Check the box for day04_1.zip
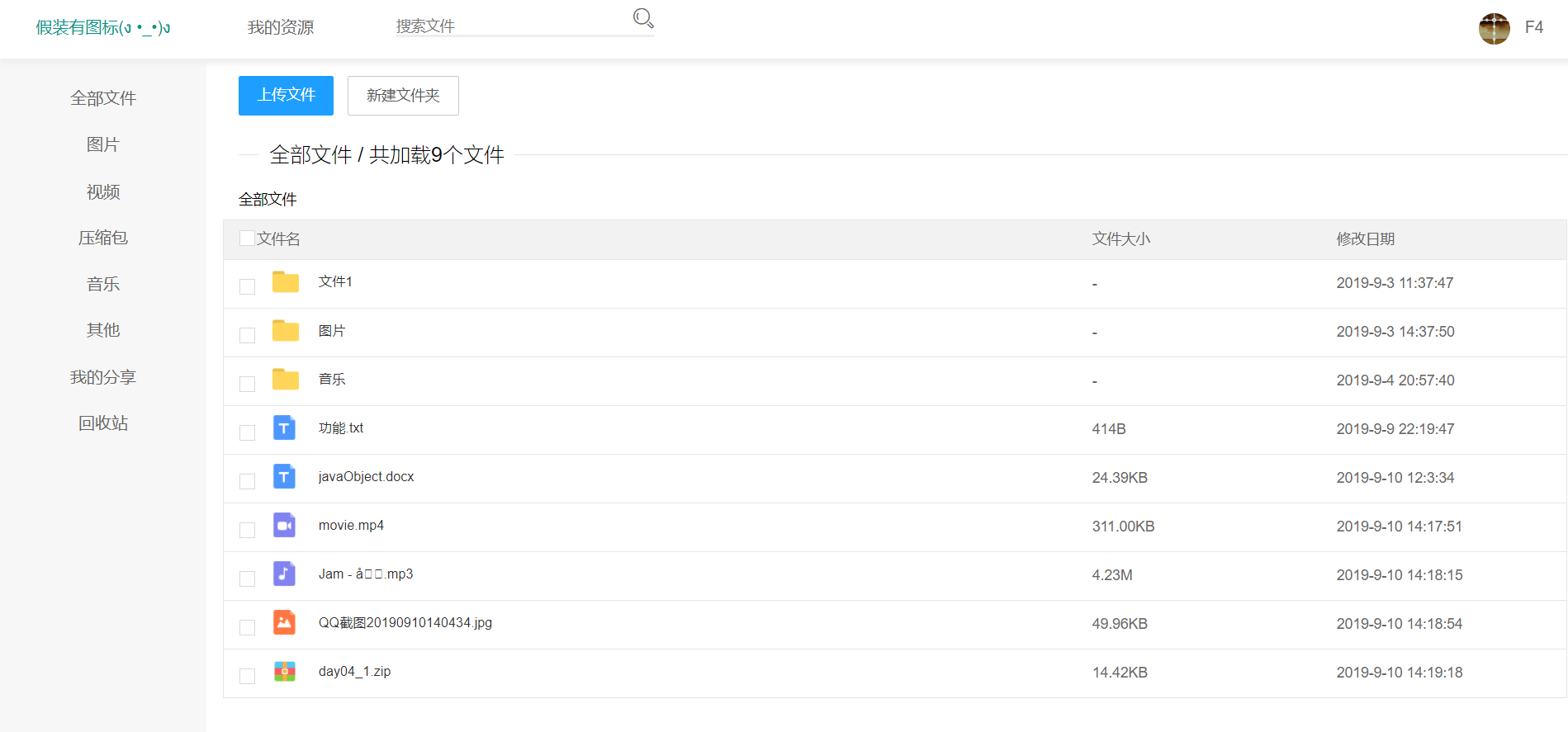This screenshot has width=1568, height=732. (x=247, y=676)
